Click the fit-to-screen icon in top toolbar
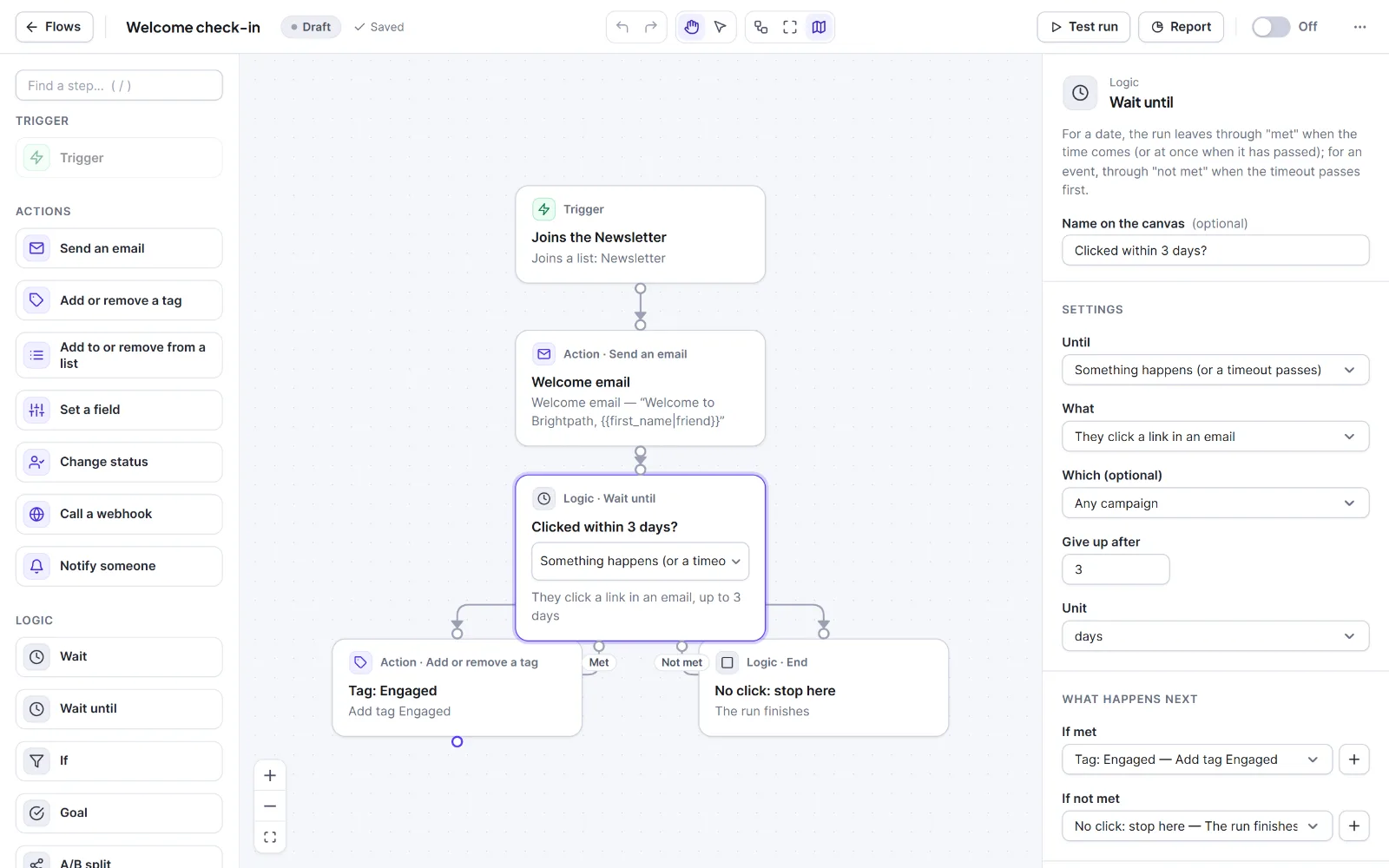This screenshot has width=1389, height=868. pyautogui.click(x=790, y=27)
